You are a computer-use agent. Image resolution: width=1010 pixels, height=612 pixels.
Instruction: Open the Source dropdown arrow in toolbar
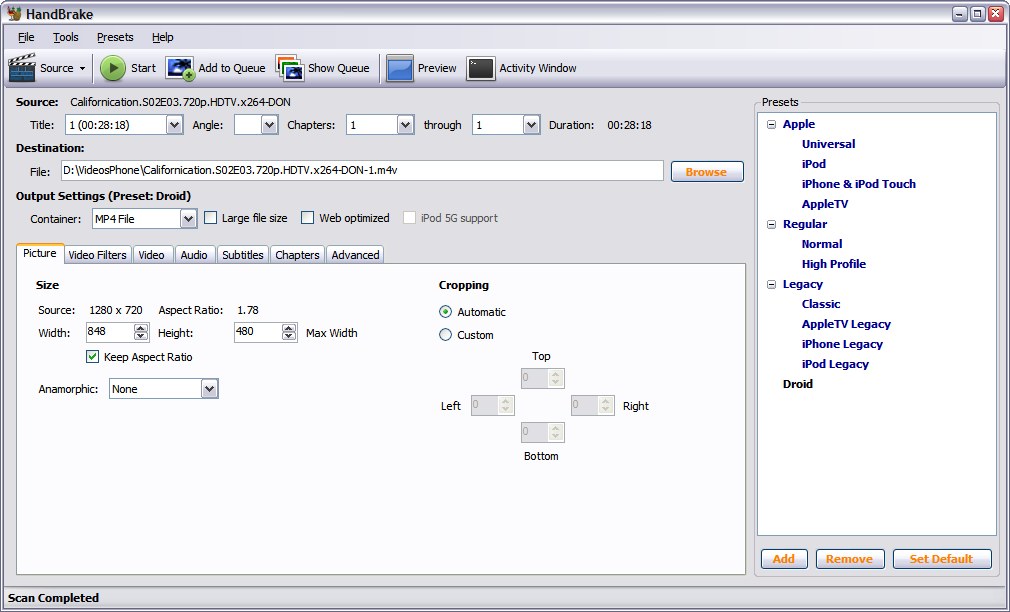(x=82, y=68)
